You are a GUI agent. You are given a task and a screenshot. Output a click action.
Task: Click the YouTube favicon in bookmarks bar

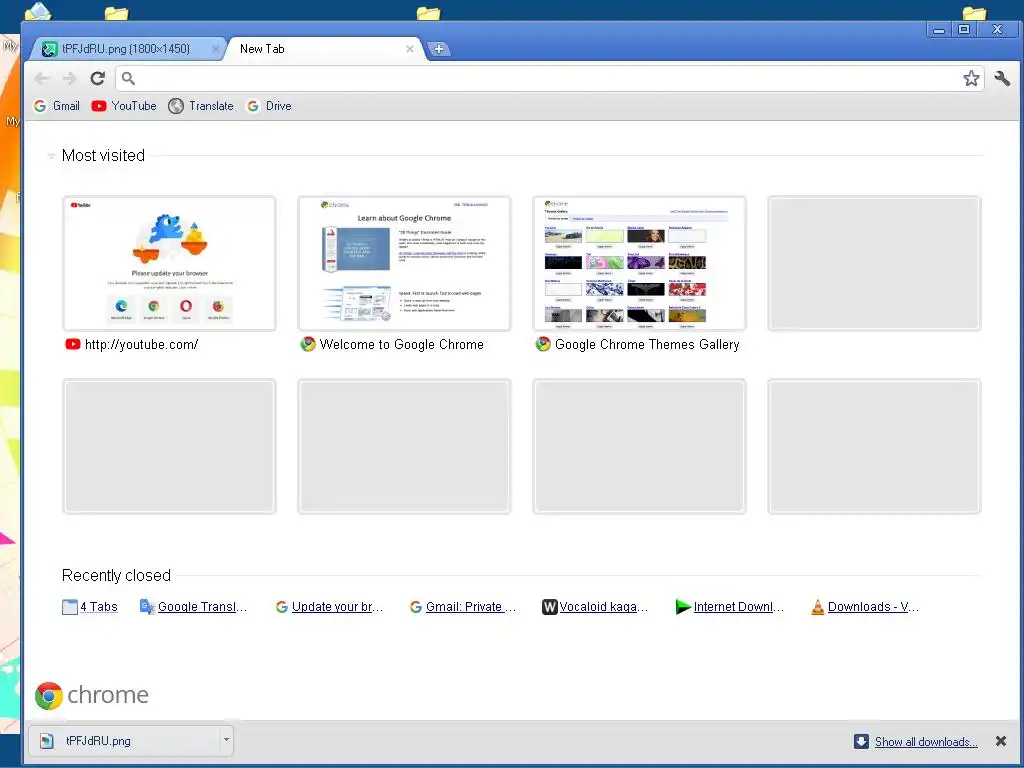(x=99, y=106)
